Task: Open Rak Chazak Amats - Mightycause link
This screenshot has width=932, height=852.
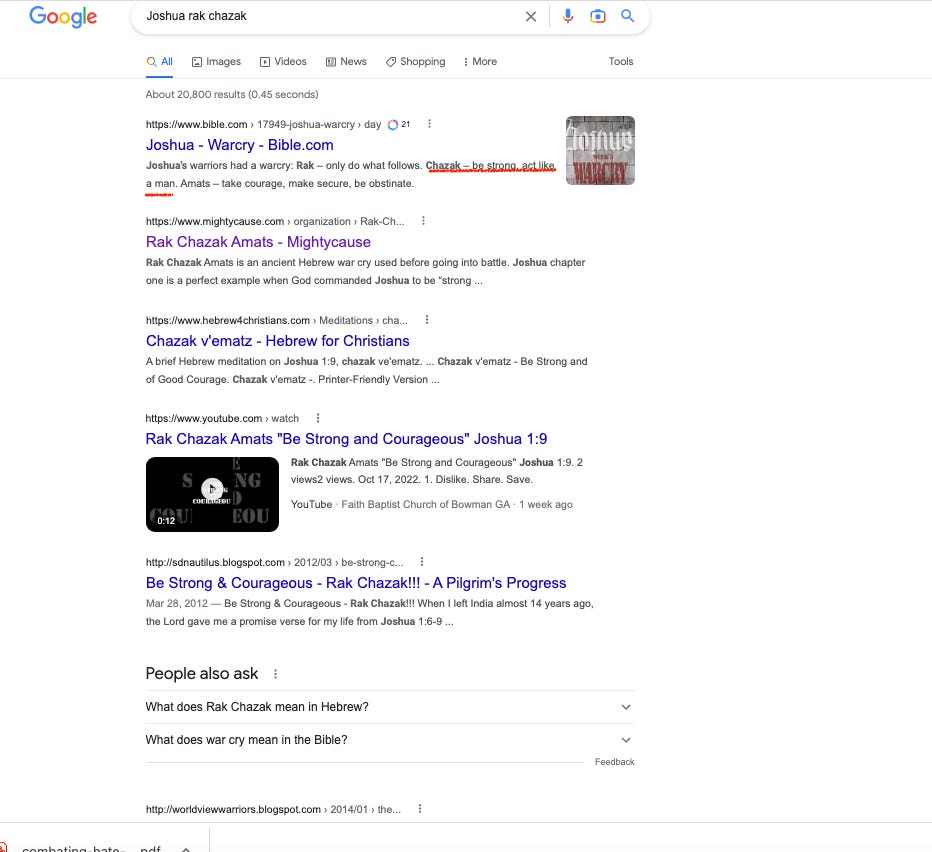Action: (258, 241)
